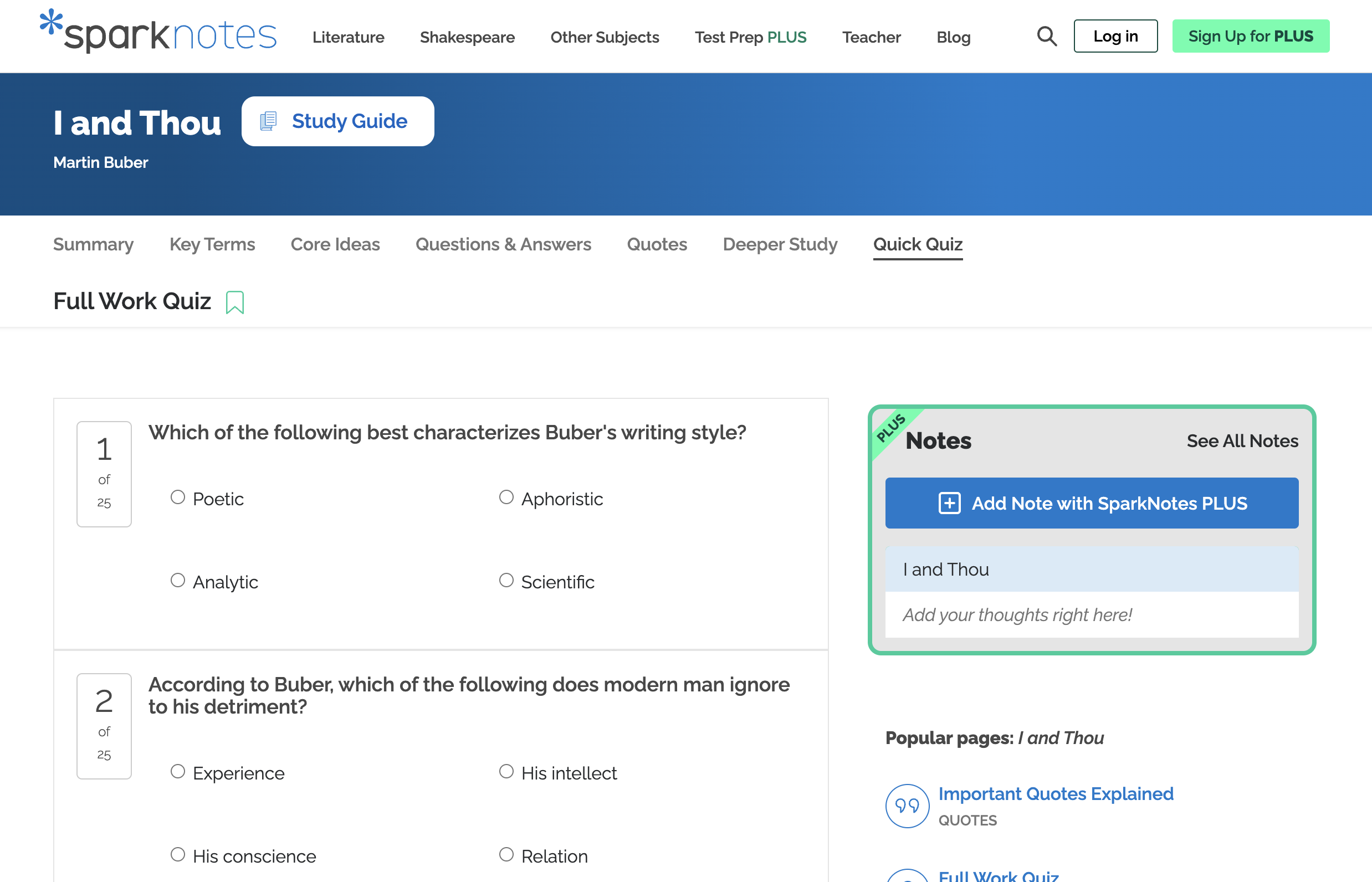Click the Add your thoughts field
Image resolution: width=1372 pixels, height=882 pixels.
[x=1091, y=614]
